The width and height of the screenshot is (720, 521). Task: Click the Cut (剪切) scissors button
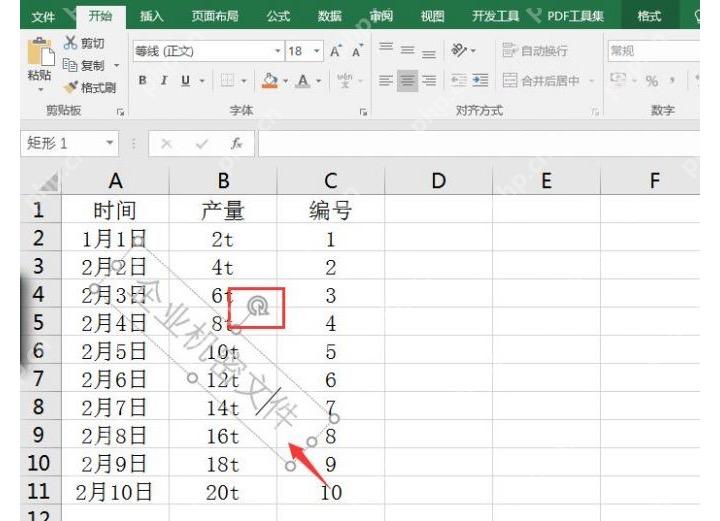pyautogui.click(x=84, y=43)
